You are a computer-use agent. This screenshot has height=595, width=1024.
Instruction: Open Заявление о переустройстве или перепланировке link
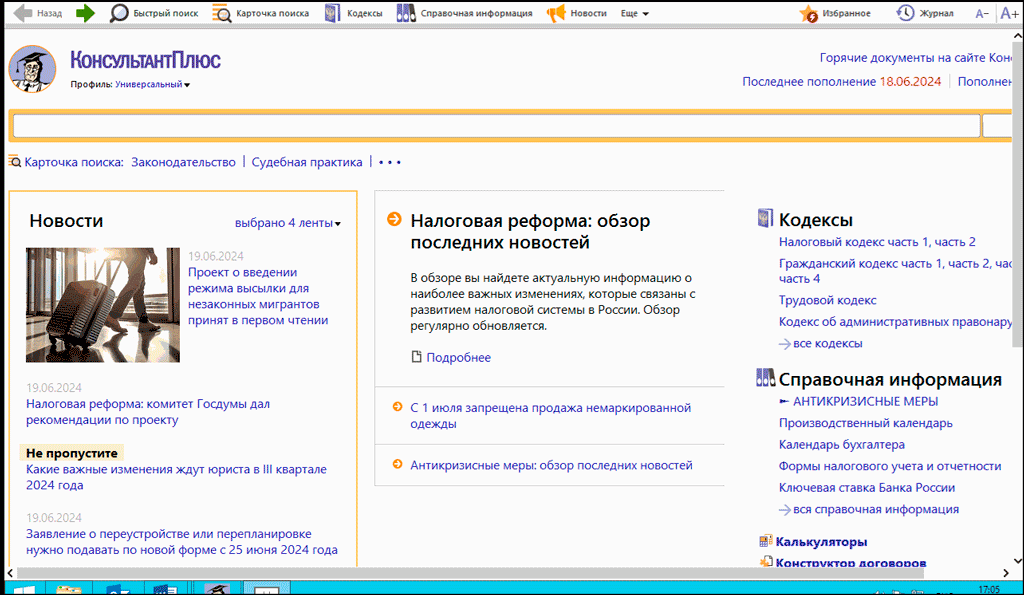tap(182, 541)
